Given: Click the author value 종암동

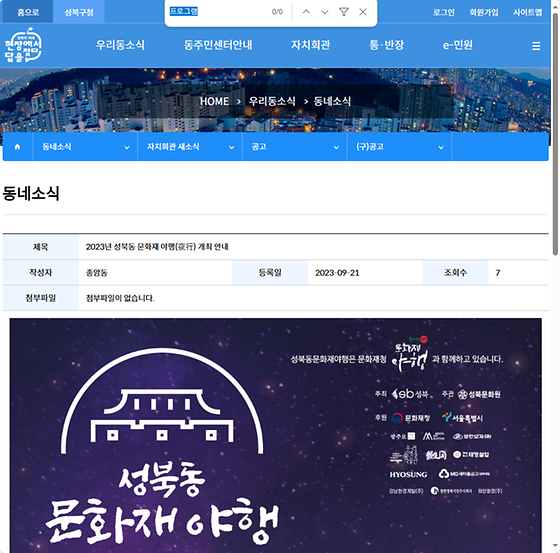Looking at the screenshot, I should point(96,273).
